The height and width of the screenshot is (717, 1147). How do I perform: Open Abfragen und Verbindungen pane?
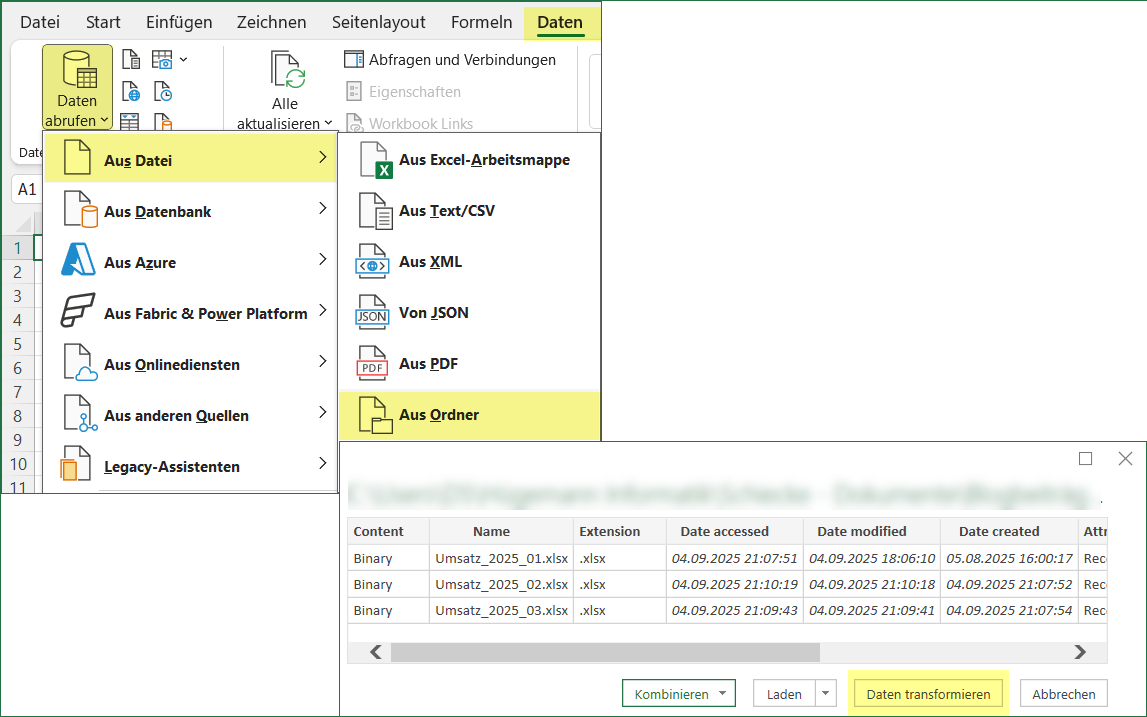point(450,60)
